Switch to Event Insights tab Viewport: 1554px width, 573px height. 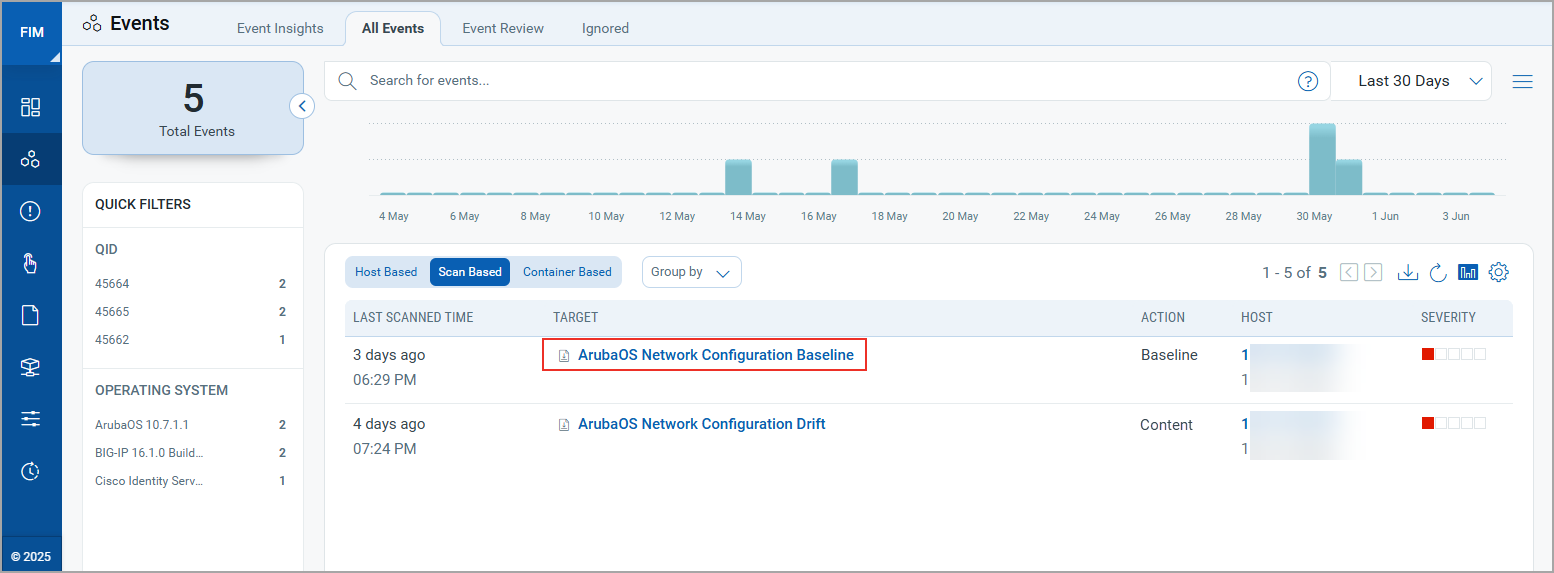click(x=280, y=28)
